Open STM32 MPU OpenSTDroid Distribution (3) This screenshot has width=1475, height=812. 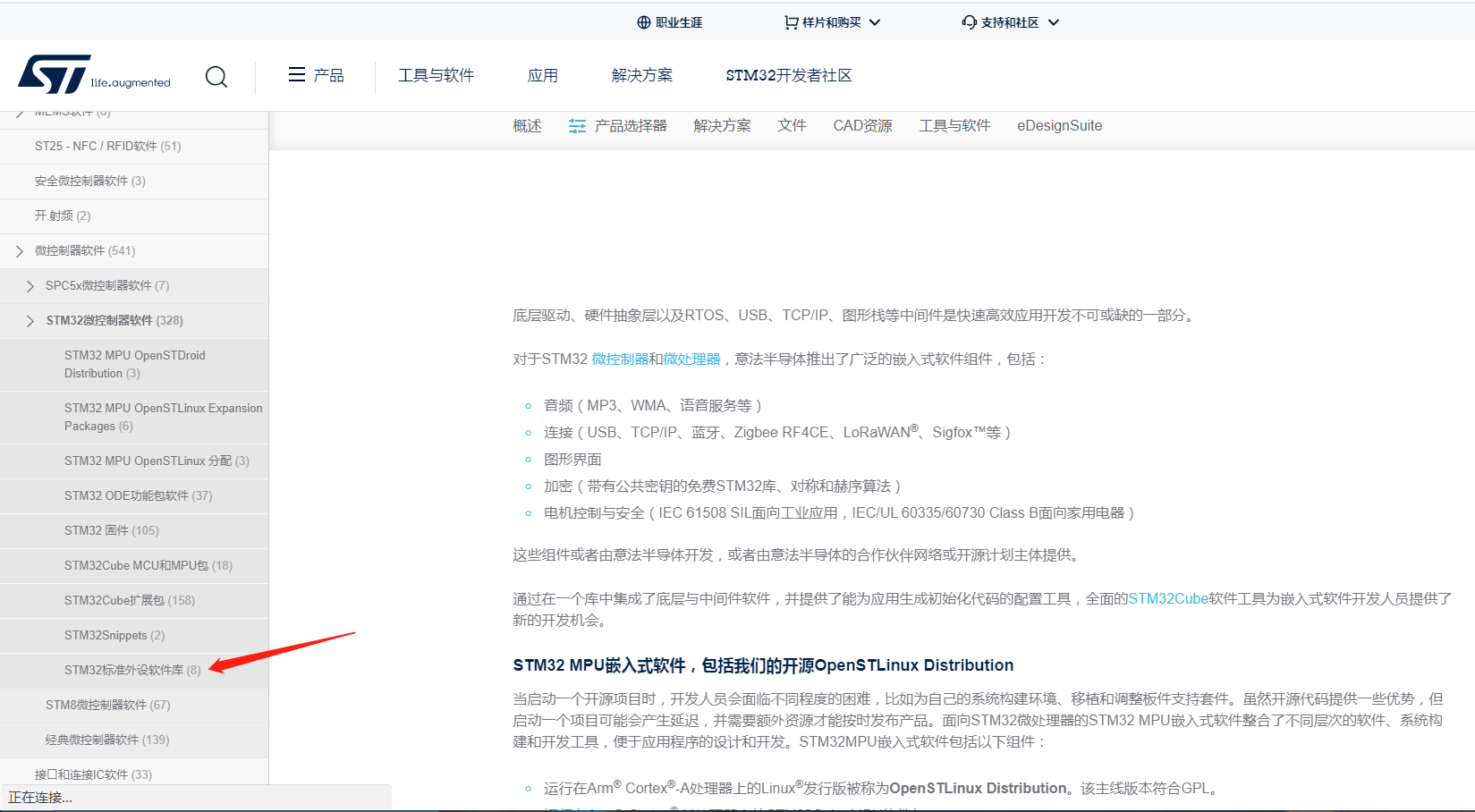(134, 365)
